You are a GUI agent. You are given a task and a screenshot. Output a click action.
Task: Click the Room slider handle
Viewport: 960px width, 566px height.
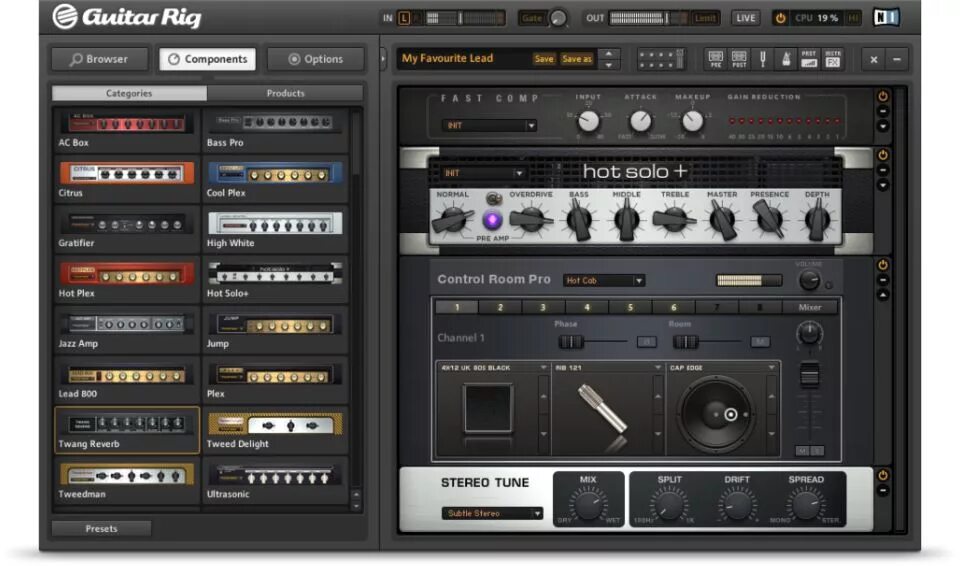coord(685,342)
